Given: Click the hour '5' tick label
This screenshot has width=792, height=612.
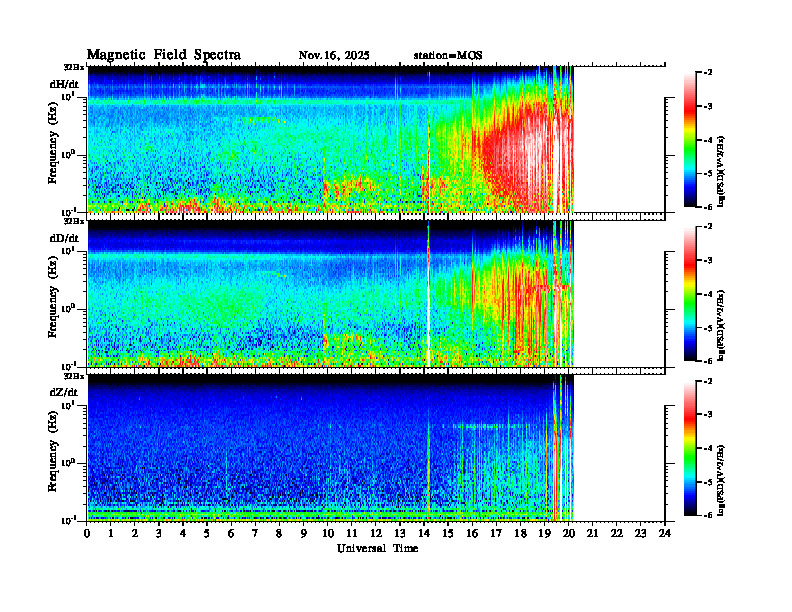Looking at the screenshot, I should tap(207, 534).
